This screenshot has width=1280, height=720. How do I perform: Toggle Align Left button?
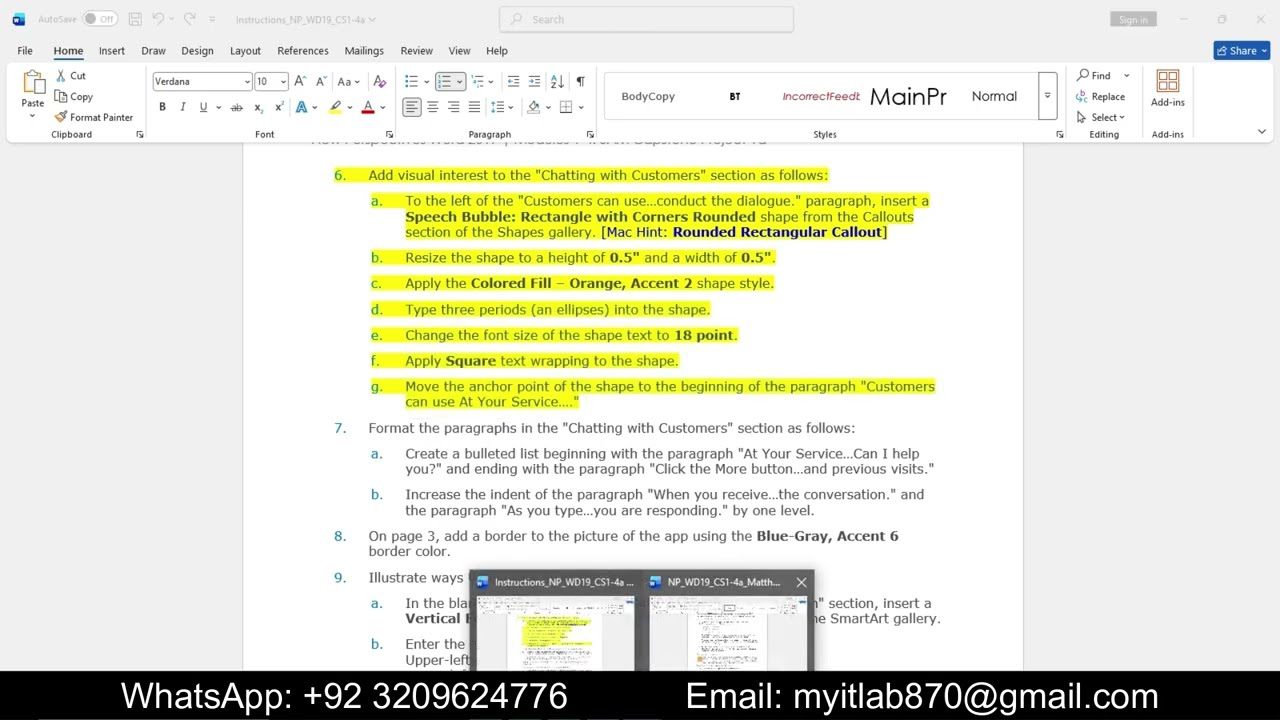point(412,107)
